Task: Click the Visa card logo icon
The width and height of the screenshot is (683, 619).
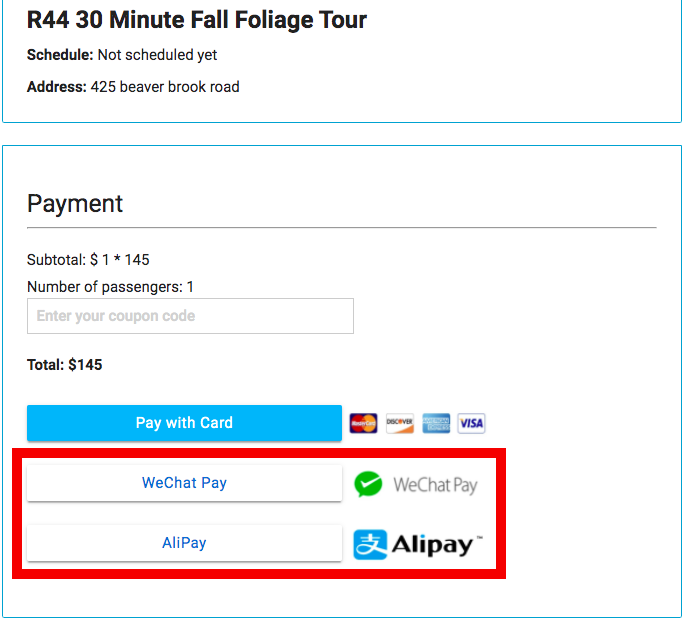Action: [x=472, y=423]
